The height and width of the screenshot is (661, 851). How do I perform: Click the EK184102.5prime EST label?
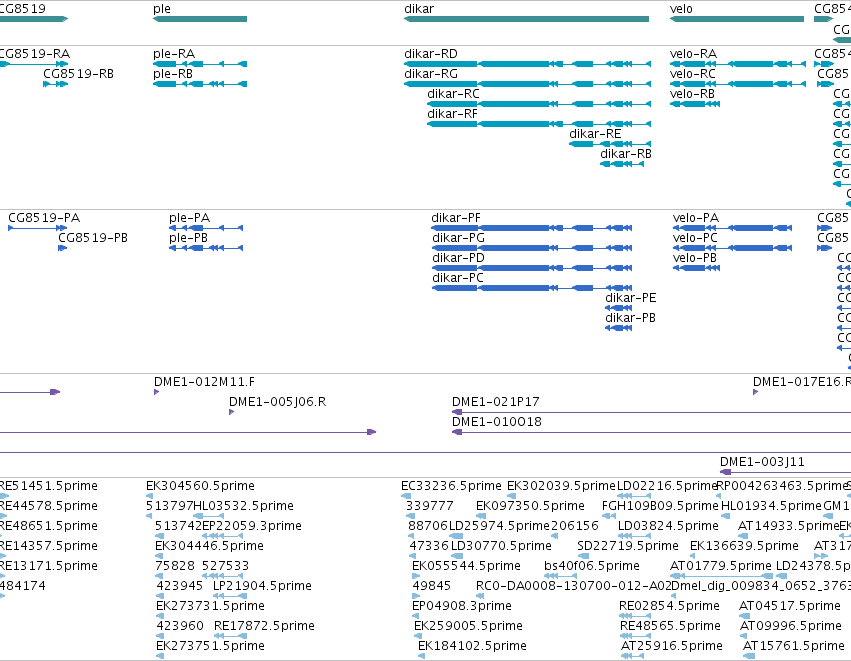(x=472, y=646)
